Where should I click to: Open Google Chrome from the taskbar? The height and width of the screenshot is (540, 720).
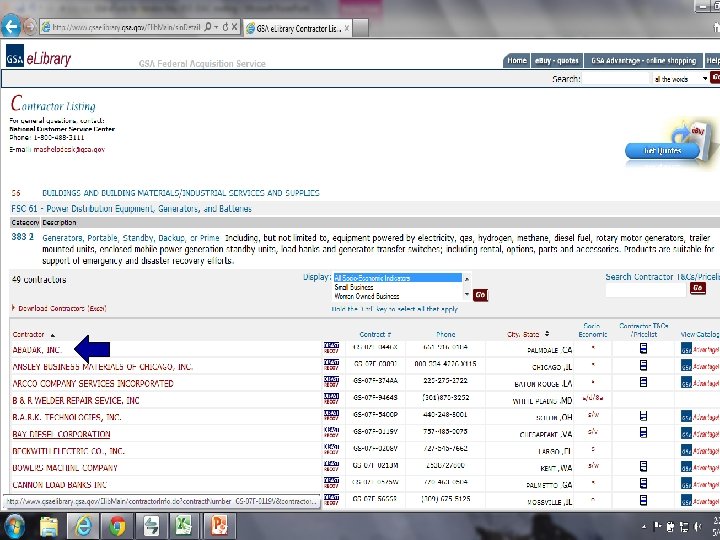pos(117,526)
